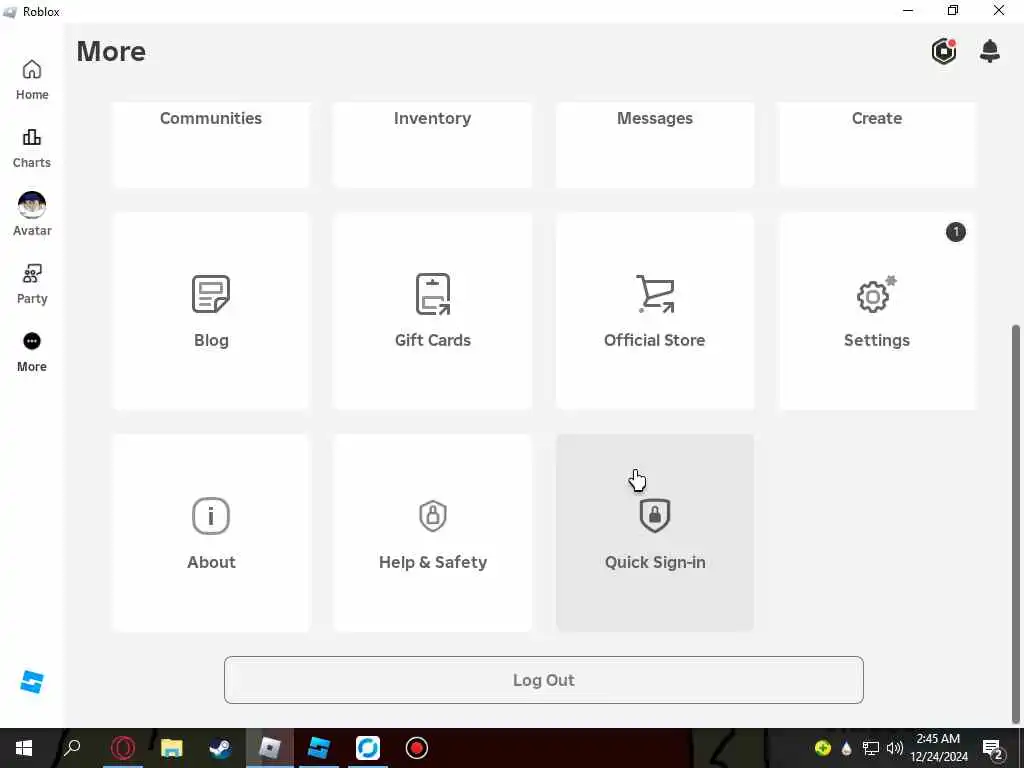This screenshot has height=768, width=1024.
Task: Open the Windows Start menu
Action: click(x=24, y=748)
